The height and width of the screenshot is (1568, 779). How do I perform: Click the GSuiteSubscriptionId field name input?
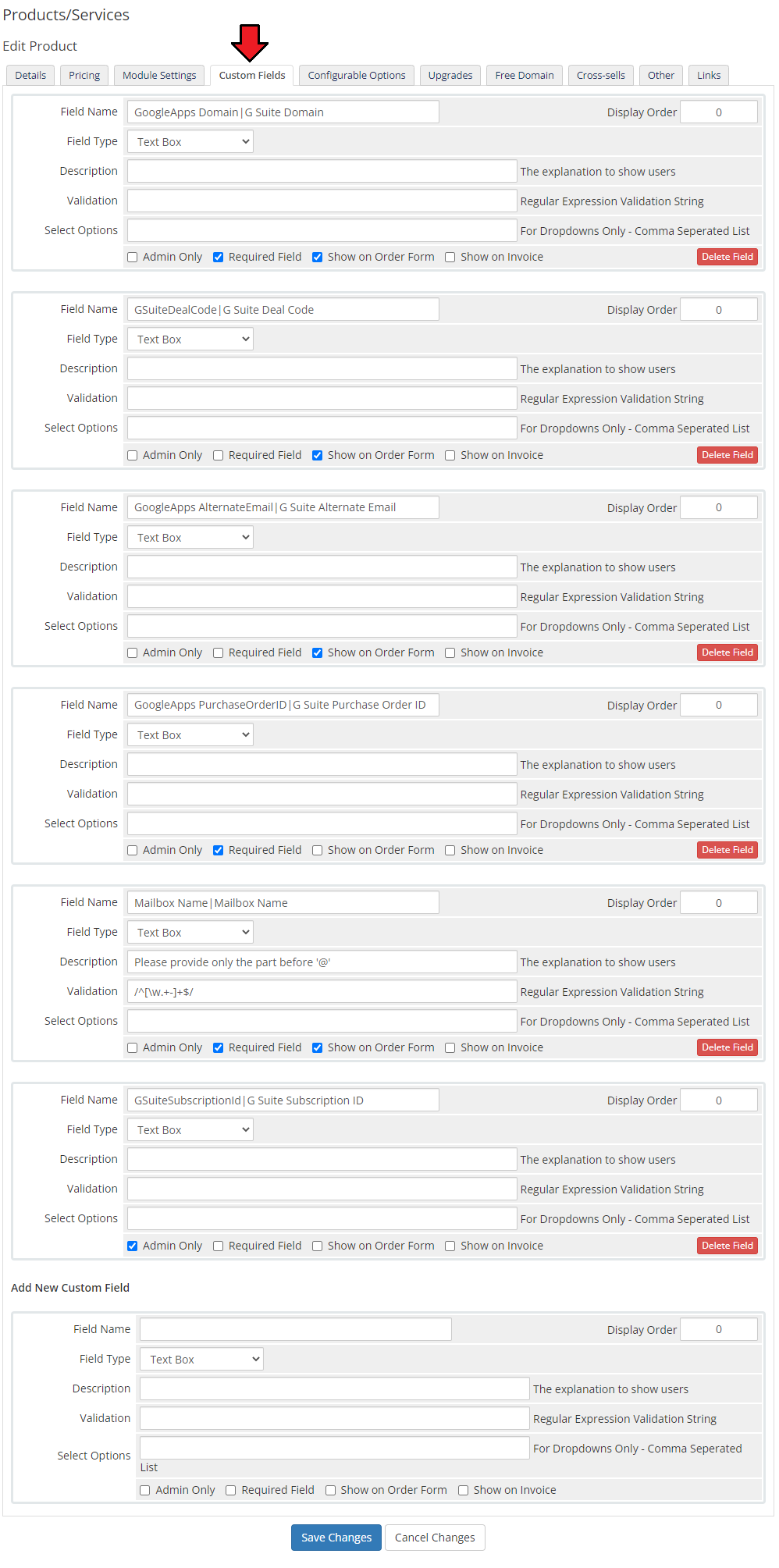283,1100
